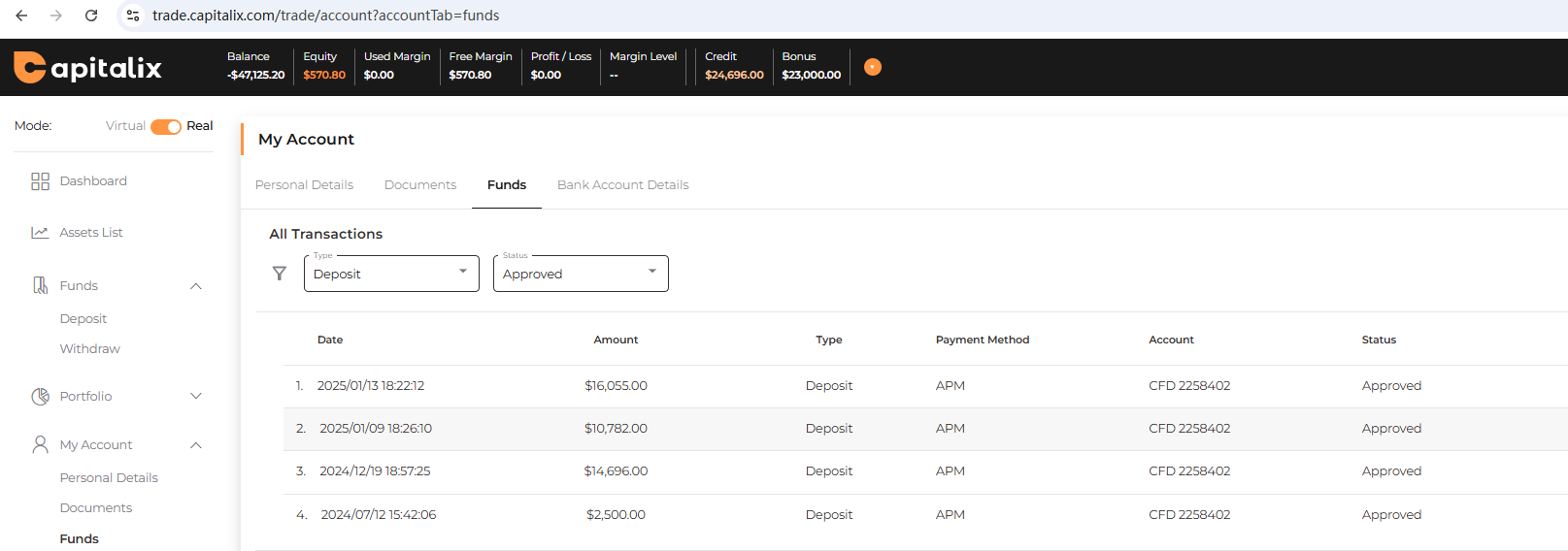
Task: Click the orange circle icon in header
Action: [873, 67]
